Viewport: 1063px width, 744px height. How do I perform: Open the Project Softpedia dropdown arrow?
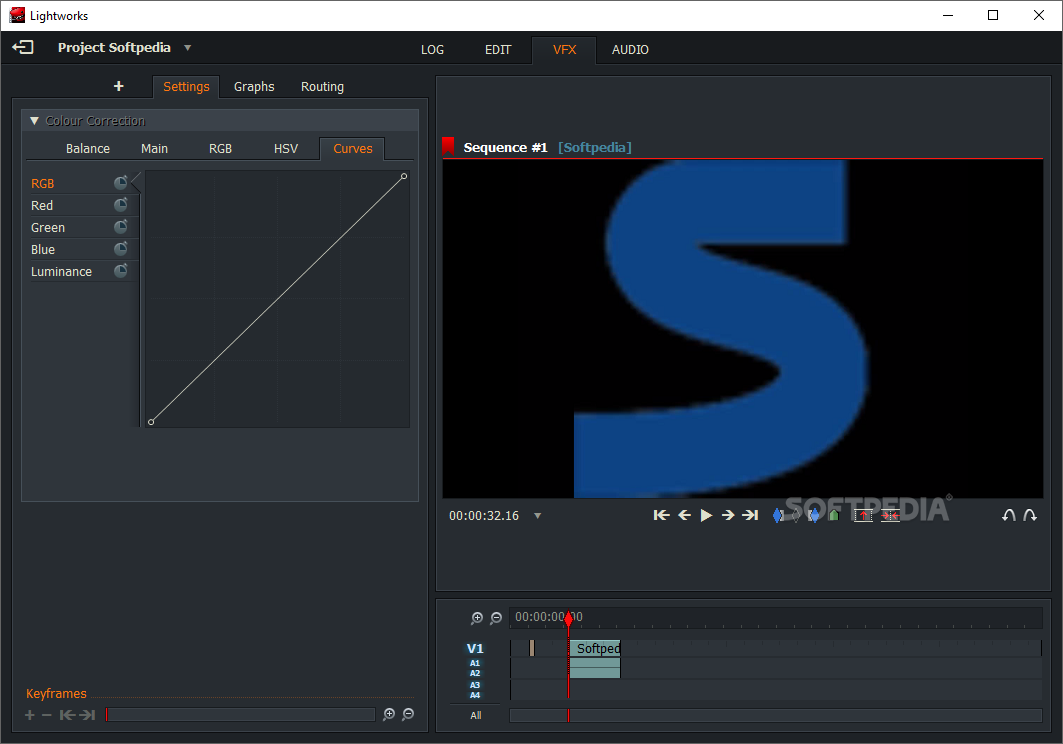188,48
